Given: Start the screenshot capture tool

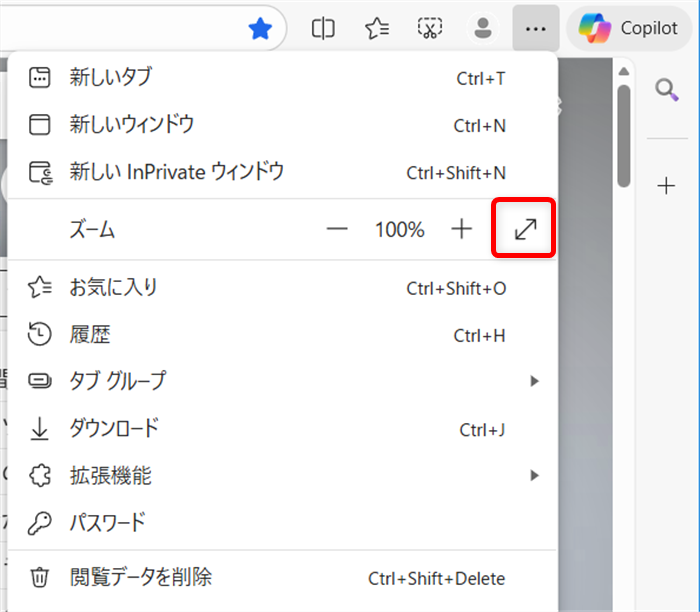Looking at the screenshot, I should click(x=429, y=29).
